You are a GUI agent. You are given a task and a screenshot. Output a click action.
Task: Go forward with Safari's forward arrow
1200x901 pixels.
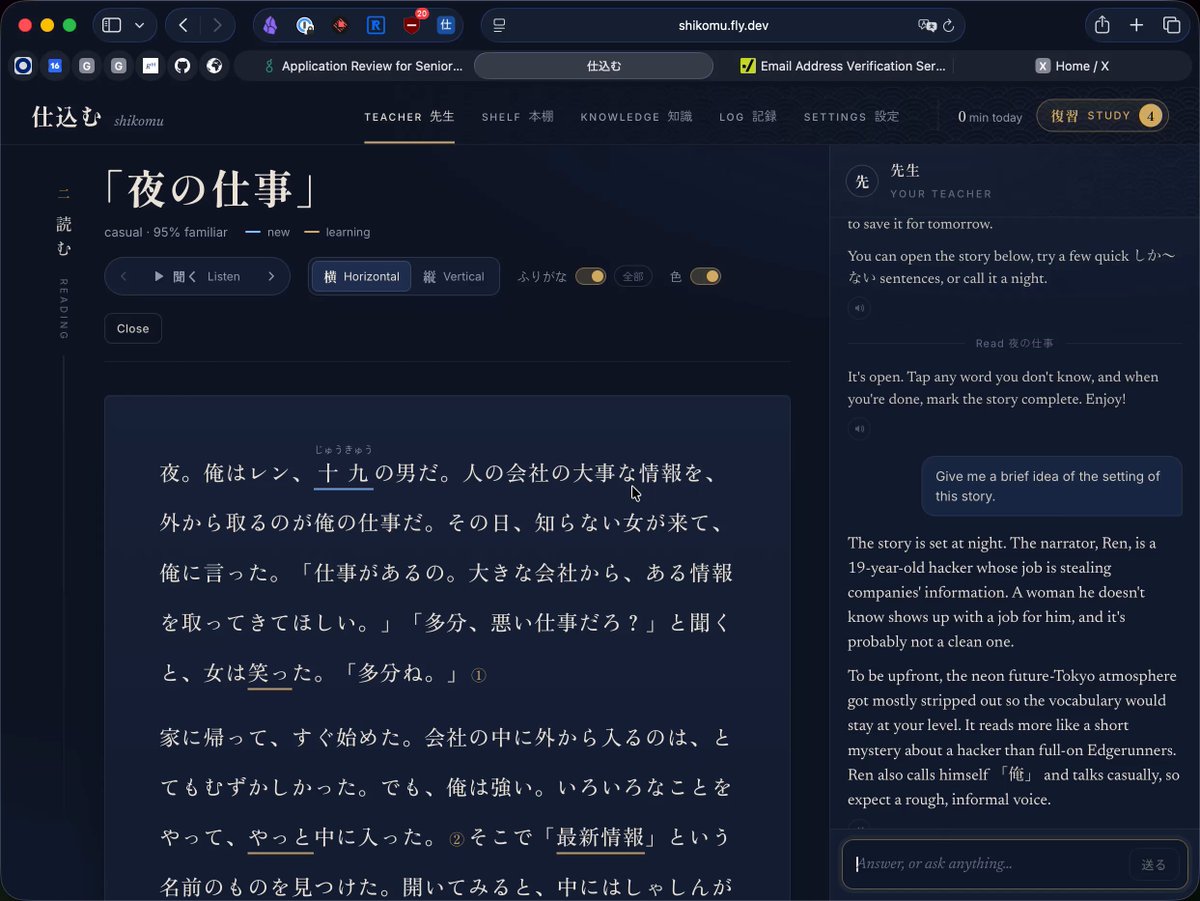(x=217, y=25)
